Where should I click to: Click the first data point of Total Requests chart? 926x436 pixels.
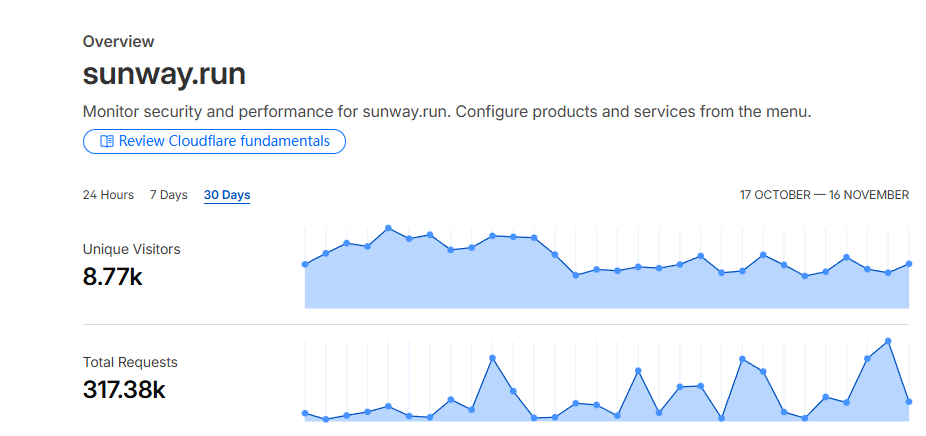pos(305,413)
